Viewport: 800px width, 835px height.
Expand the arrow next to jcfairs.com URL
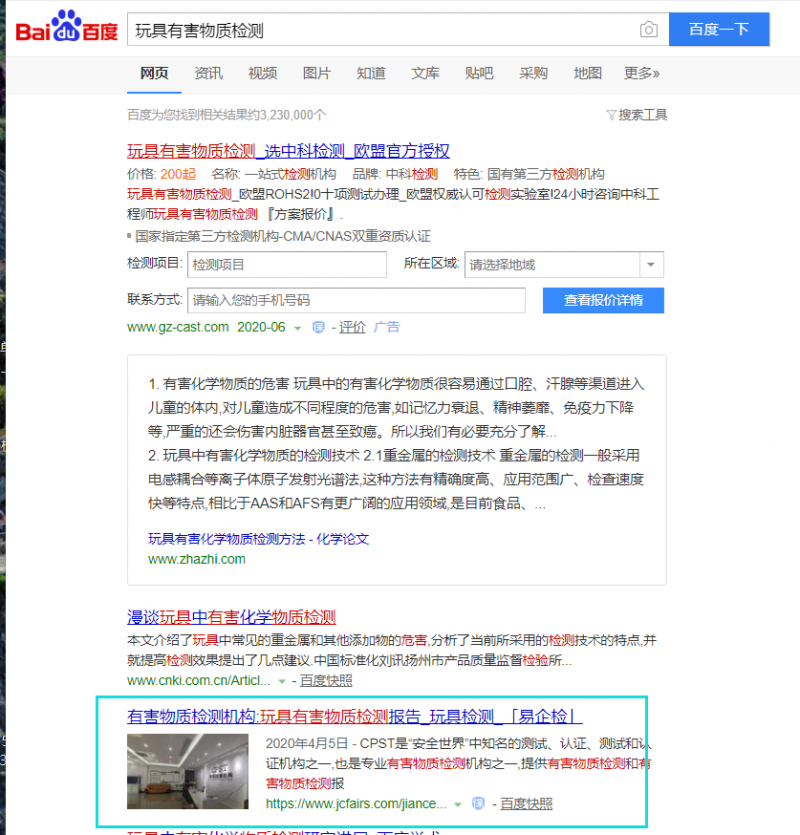tap(458, 804)
